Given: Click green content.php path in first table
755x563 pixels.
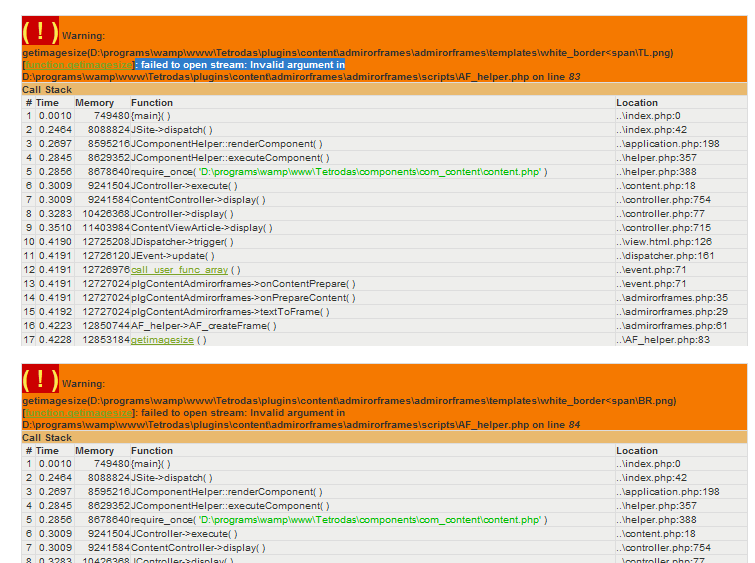Looking at the screenshot, I should 370,172.
